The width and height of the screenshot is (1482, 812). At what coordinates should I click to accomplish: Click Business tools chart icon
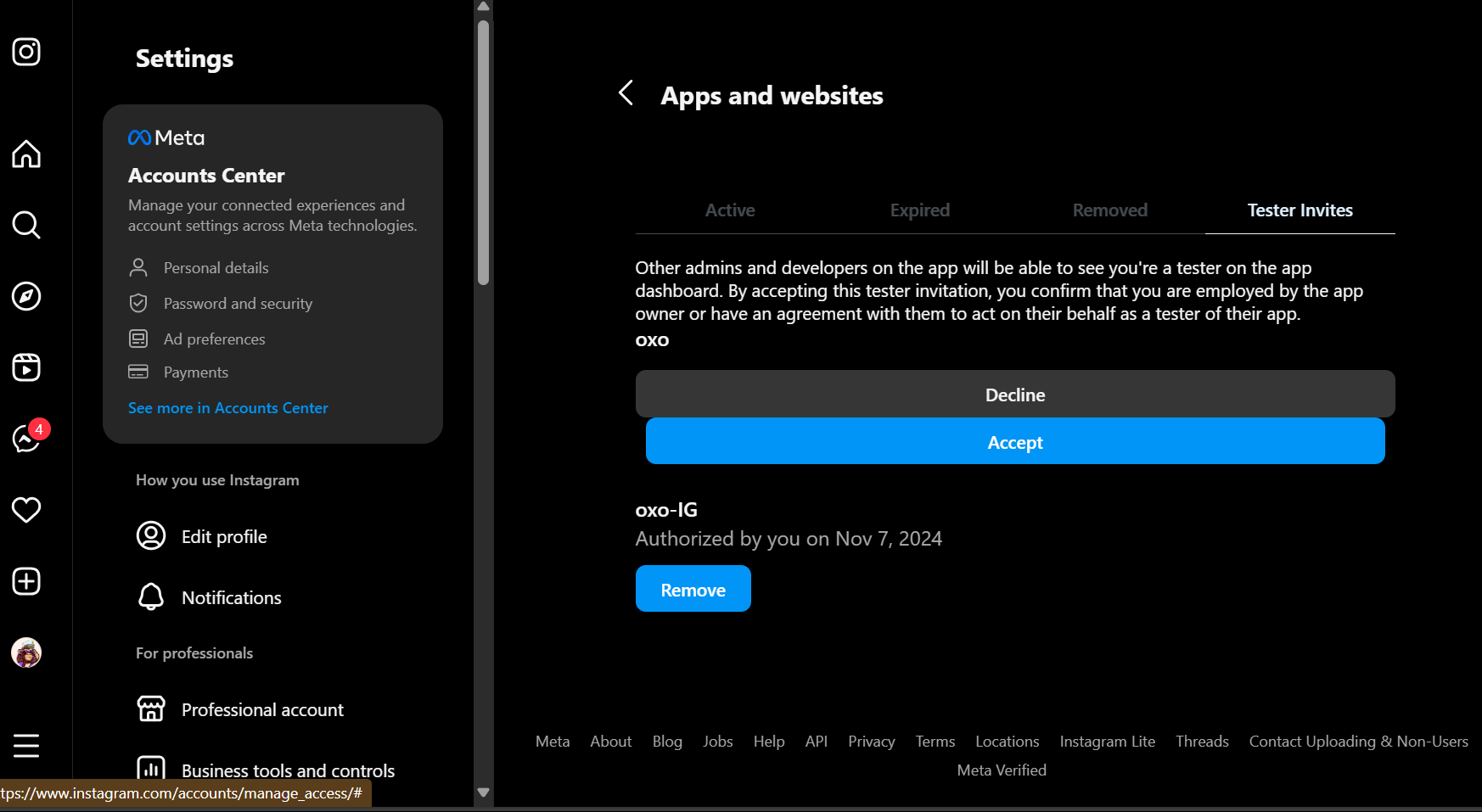151,769
